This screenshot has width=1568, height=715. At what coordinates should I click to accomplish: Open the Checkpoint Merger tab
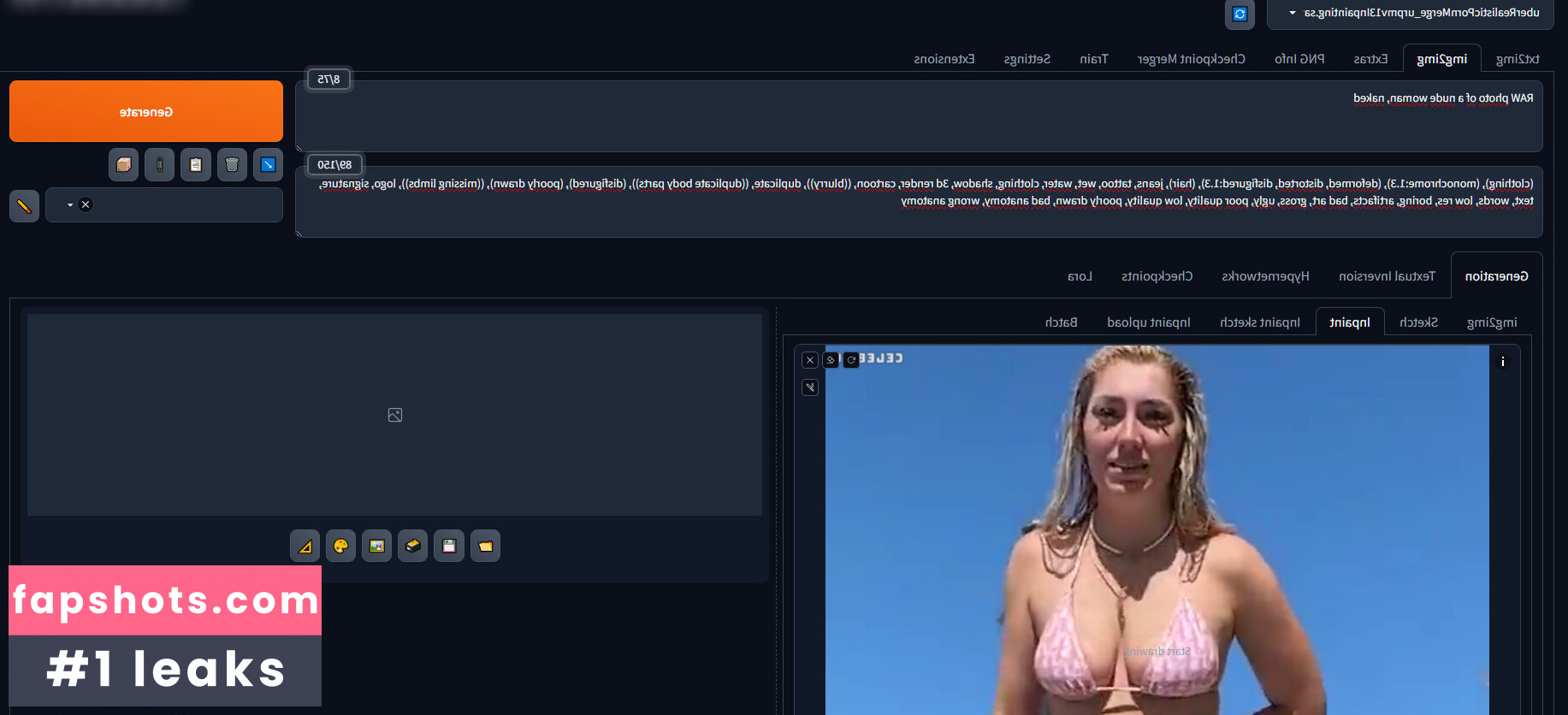[1191, 59]
